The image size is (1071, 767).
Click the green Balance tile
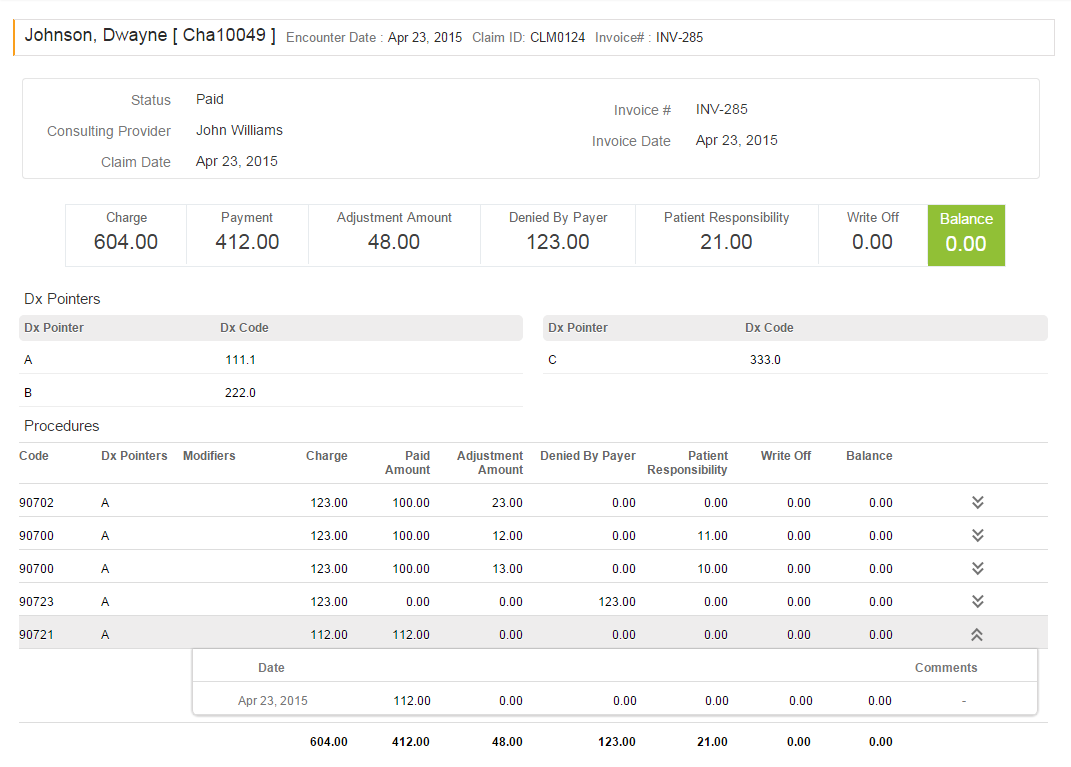coord(965,235)
